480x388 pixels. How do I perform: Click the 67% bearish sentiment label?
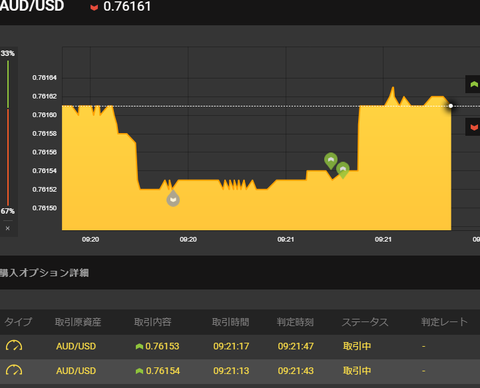click(8, 211)
